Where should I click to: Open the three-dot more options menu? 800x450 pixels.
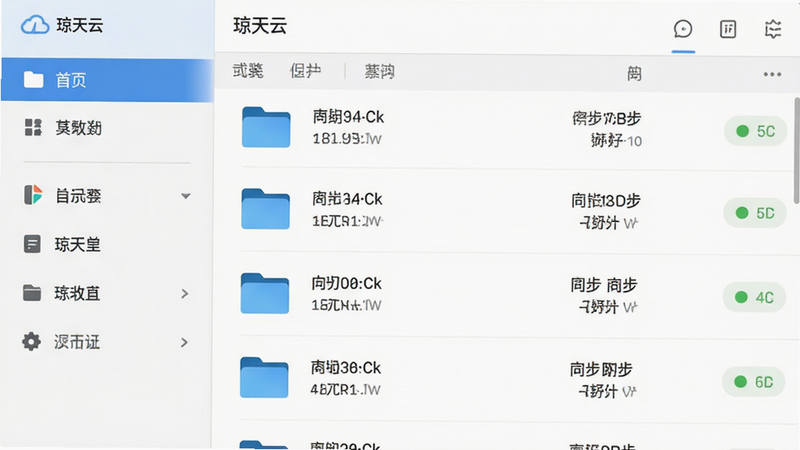tap(772, 74)
